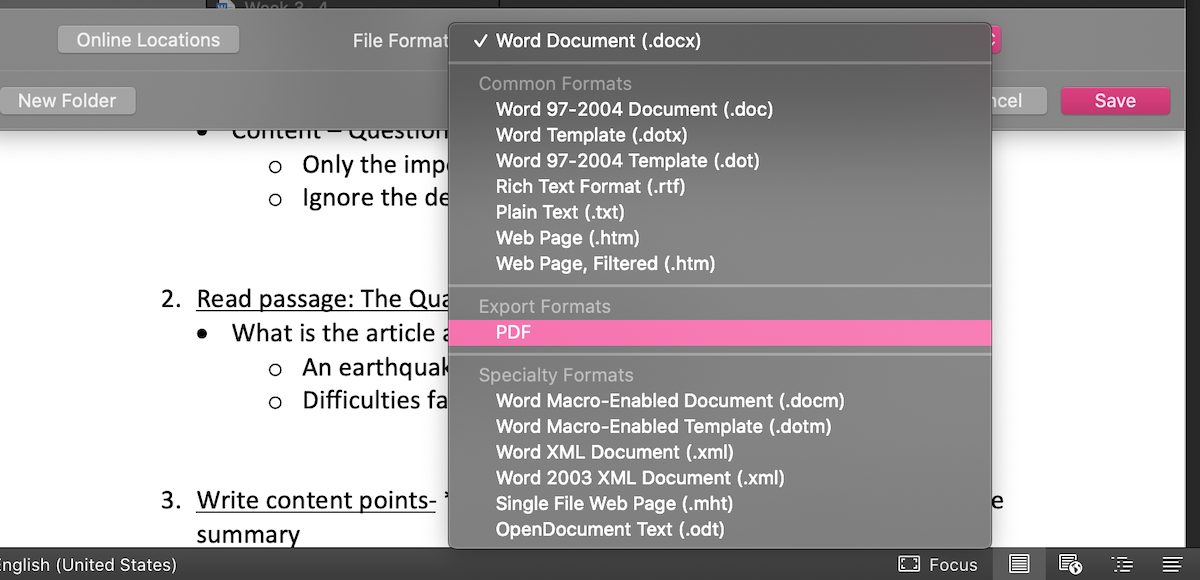The width and height of the screenshot is (1200, 580).
Task: Select checked Word Document (.docx) option
Action: [598, 41]
